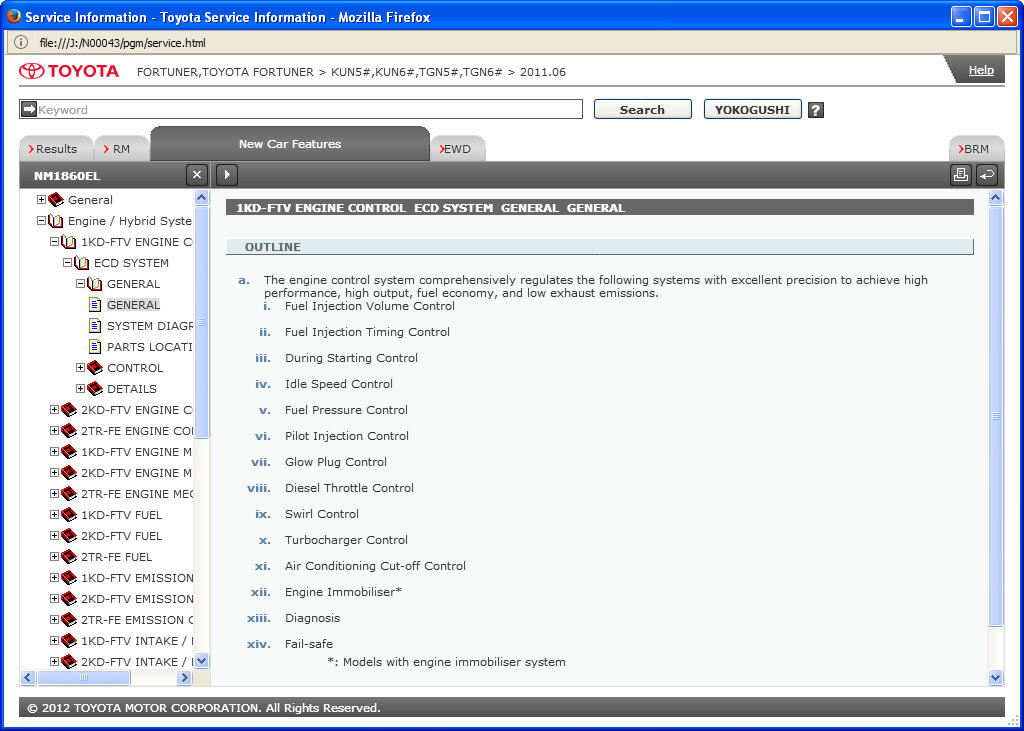This screenshot has height=731, width=1024.
Task: Open the YOKOGUSHI question mark help
Action: [x=816, y=110]
